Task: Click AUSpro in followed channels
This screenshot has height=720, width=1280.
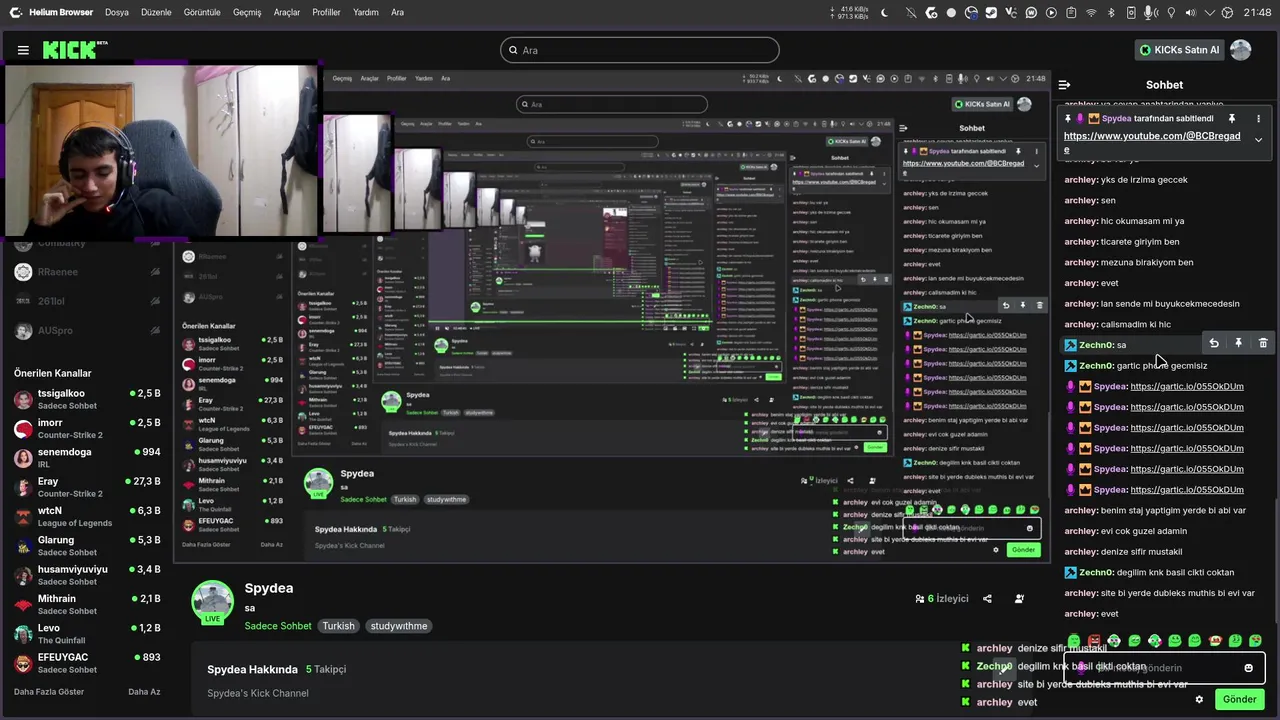Action: [x=87, y=331]
